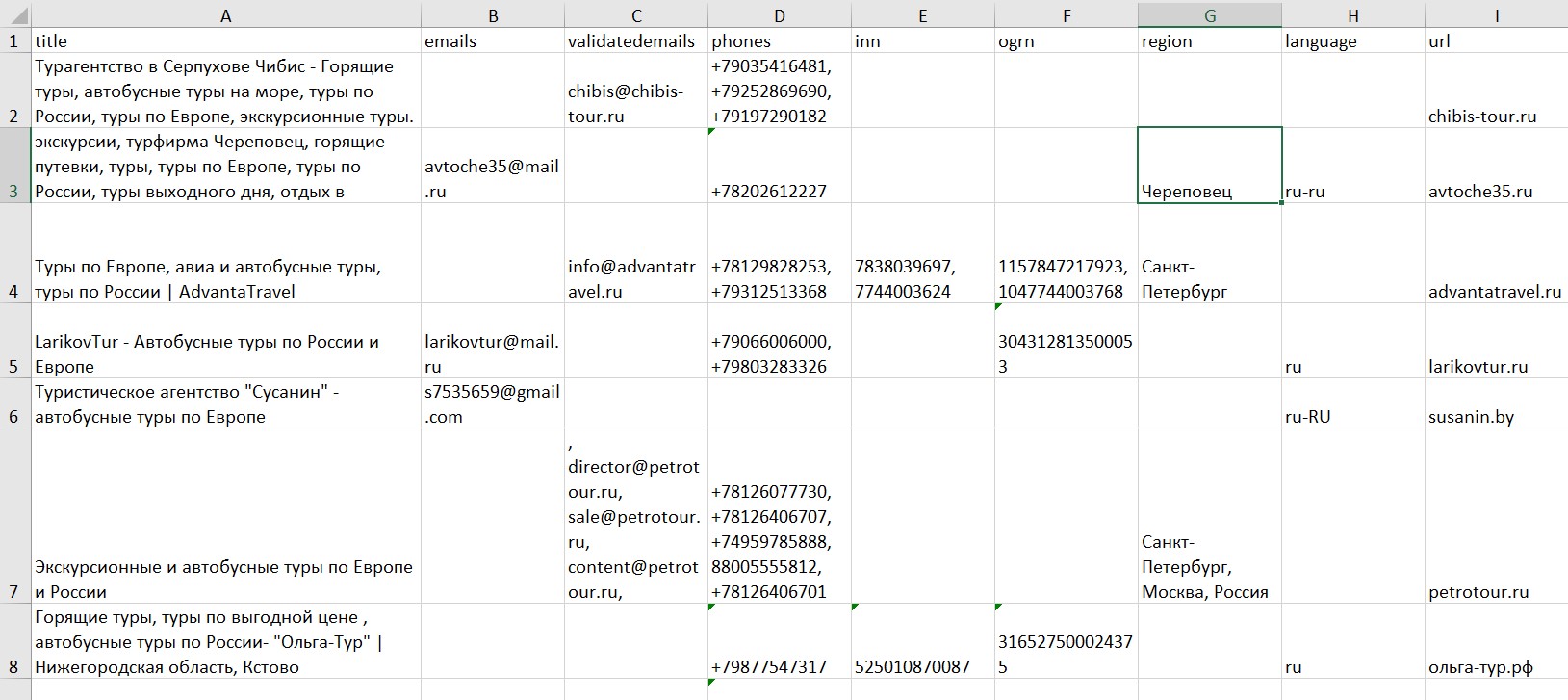Select phones cell starting +78126077730

pos(780,516)
